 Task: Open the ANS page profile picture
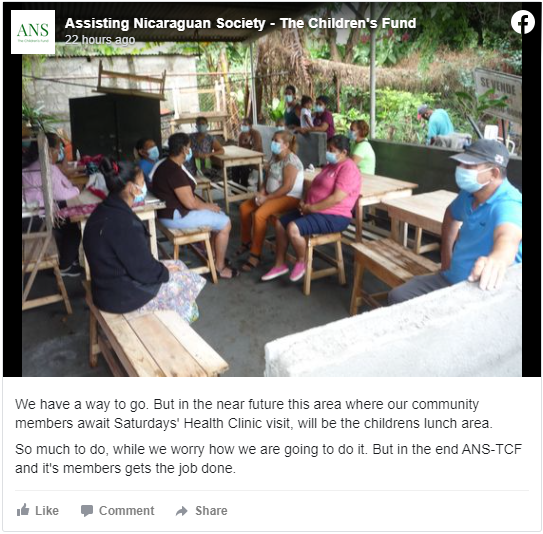tap(33, 32)
